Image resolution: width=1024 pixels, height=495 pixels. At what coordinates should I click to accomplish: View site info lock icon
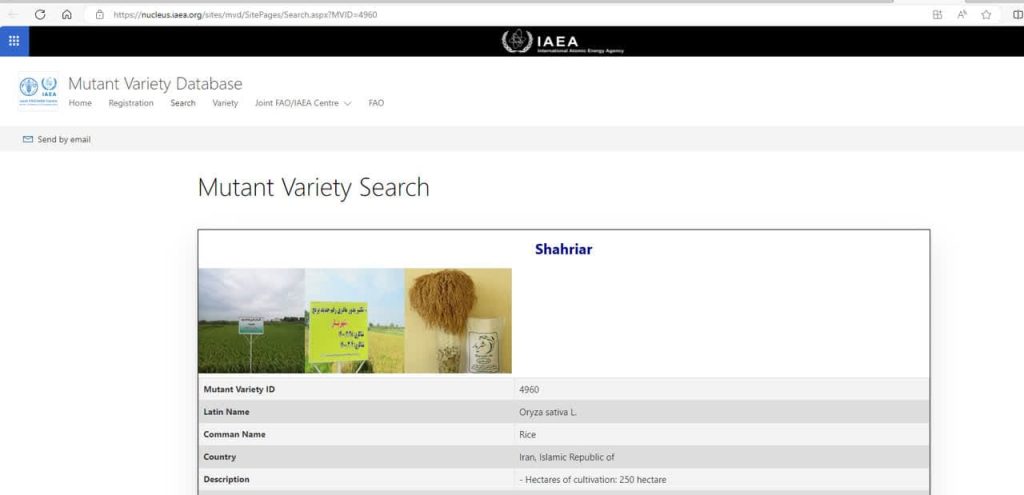coord(100,14)
